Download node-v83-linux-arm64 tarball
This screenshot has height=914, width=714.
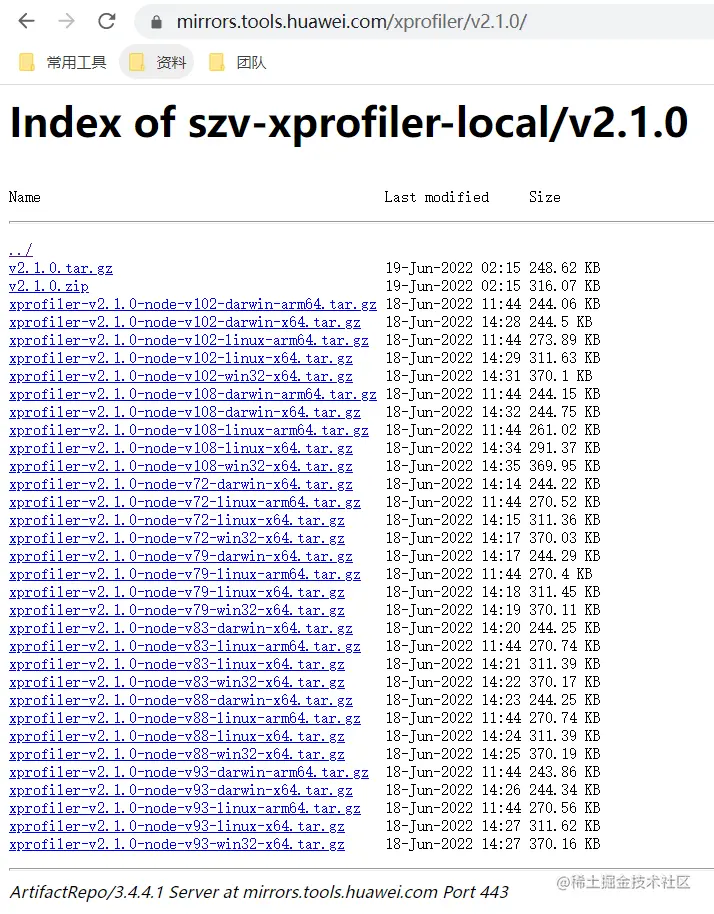point(185,646)
